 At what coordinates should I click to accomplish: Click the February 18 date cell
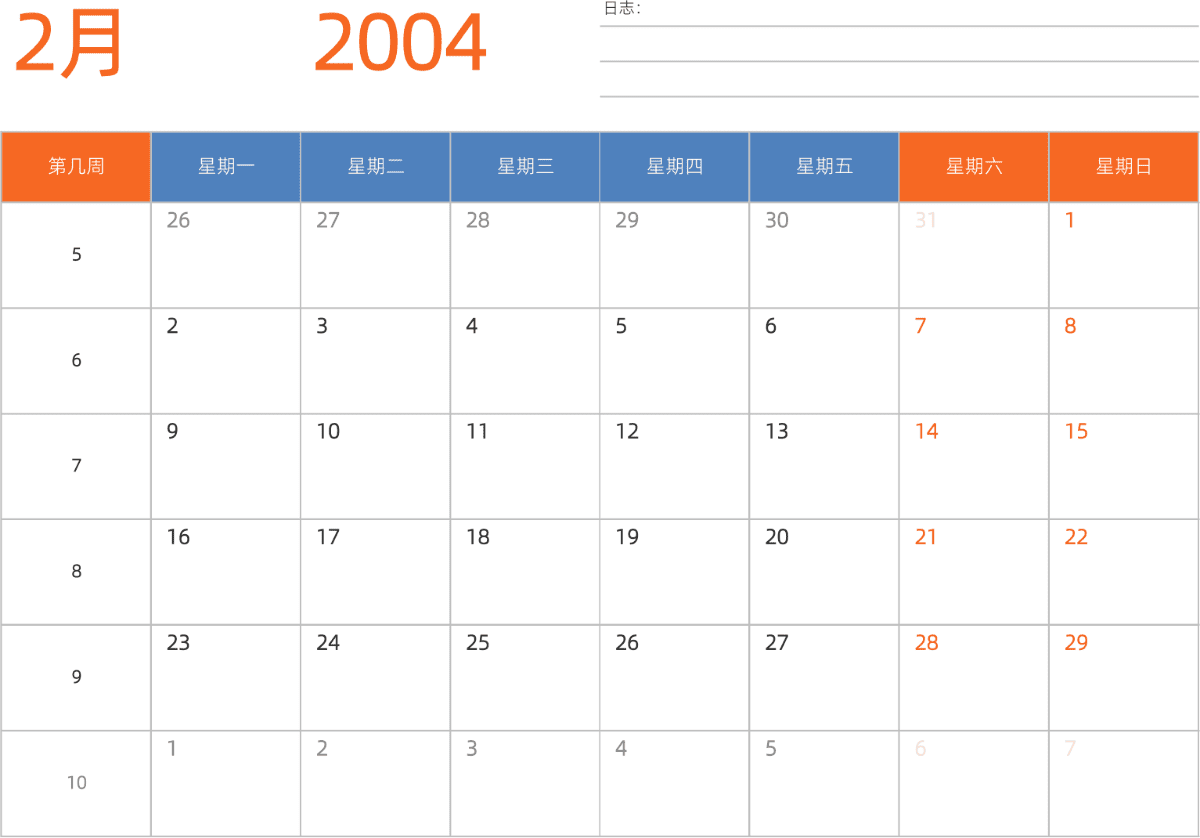tap(525, 572)
